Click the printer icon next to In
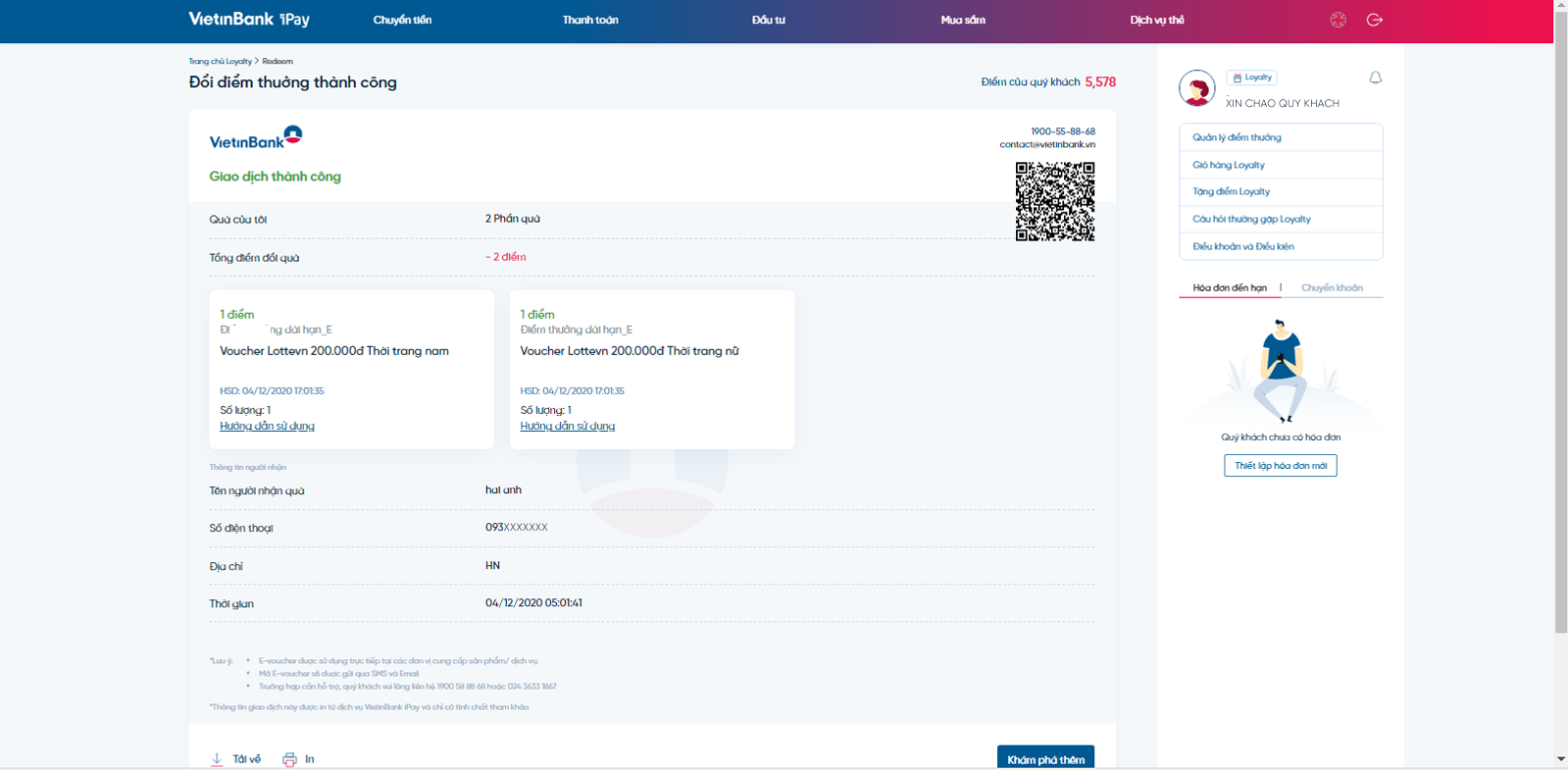Screen dimensions: 1568x770 pyautogui.click(x=289, y=759)
